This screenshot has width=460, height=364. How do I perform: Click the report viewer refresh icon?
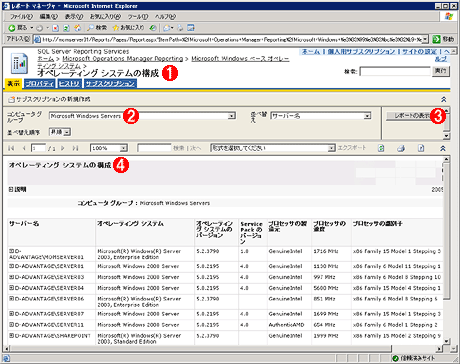[x=381, y=148]
